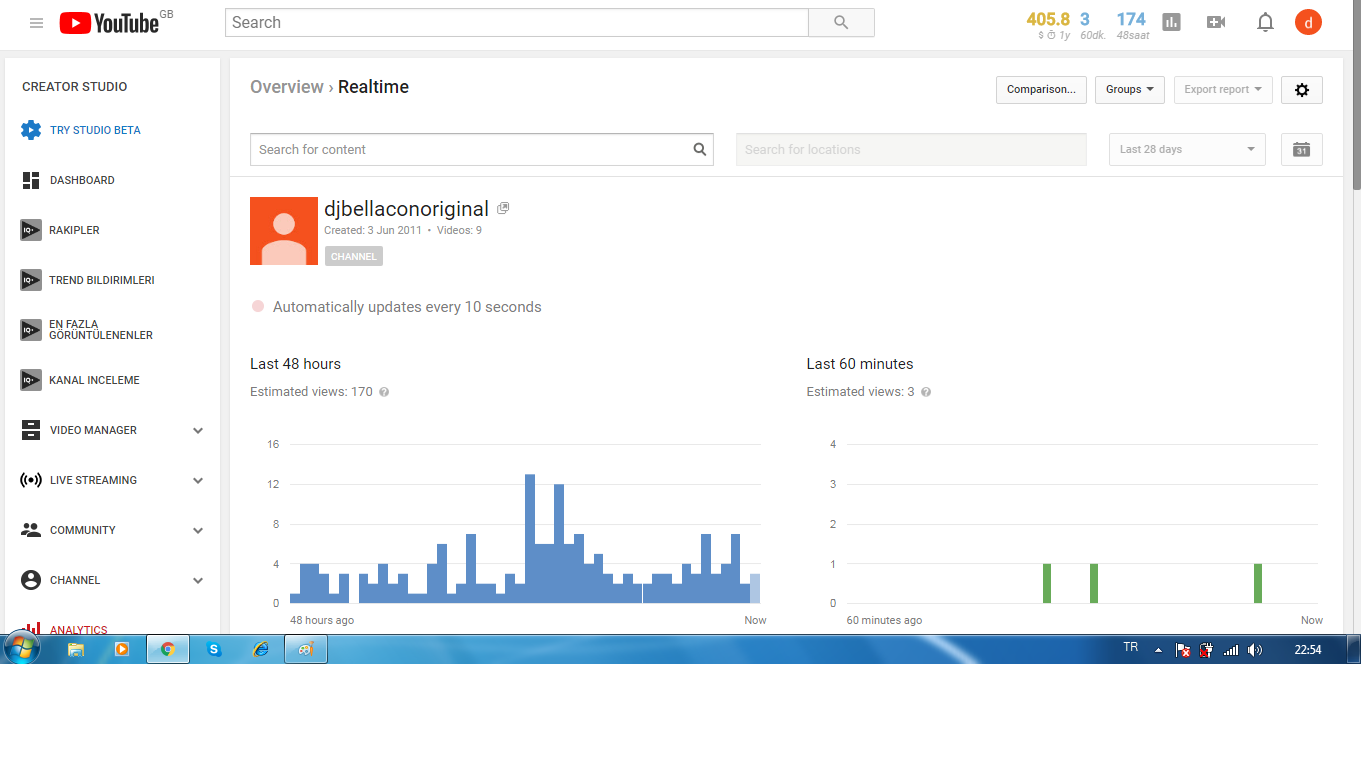Click the Dashboard sidebar icon
The image size is (1366, 768).
point(31,180)
